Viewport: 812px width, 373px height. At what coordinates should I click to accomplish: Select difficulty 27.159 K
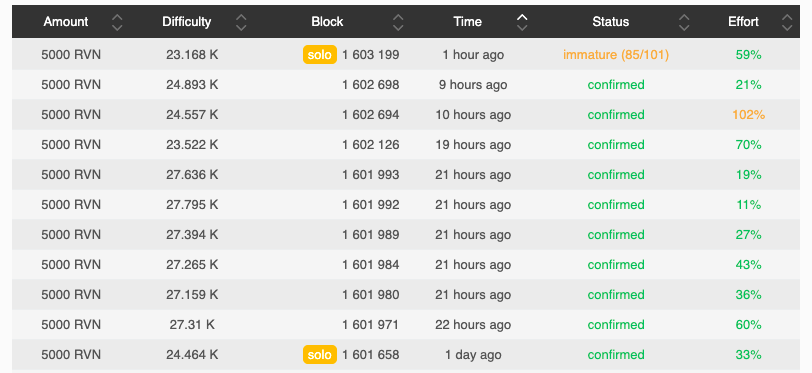[x=192, y=295]
